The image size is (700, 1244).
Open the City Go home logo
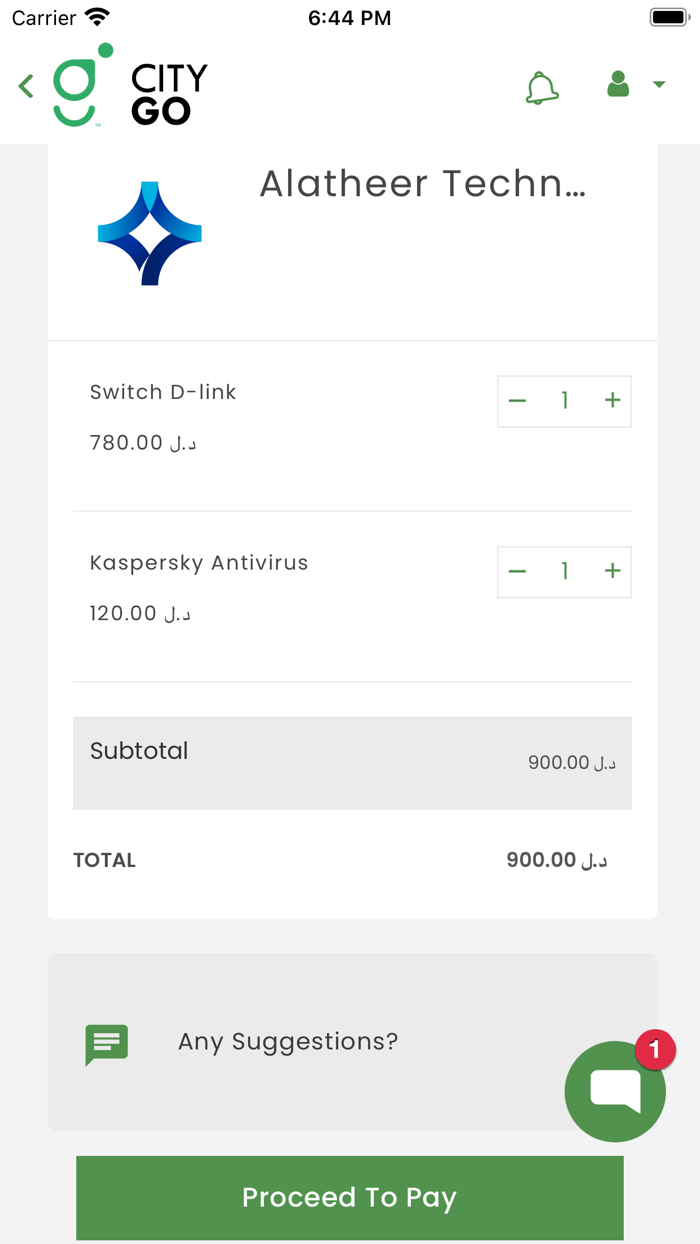point(130,86)
